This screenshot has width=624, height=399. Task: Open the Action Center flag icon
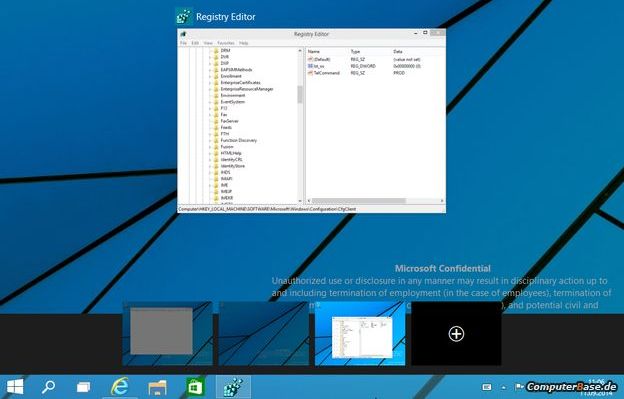(x=519, y=386)
